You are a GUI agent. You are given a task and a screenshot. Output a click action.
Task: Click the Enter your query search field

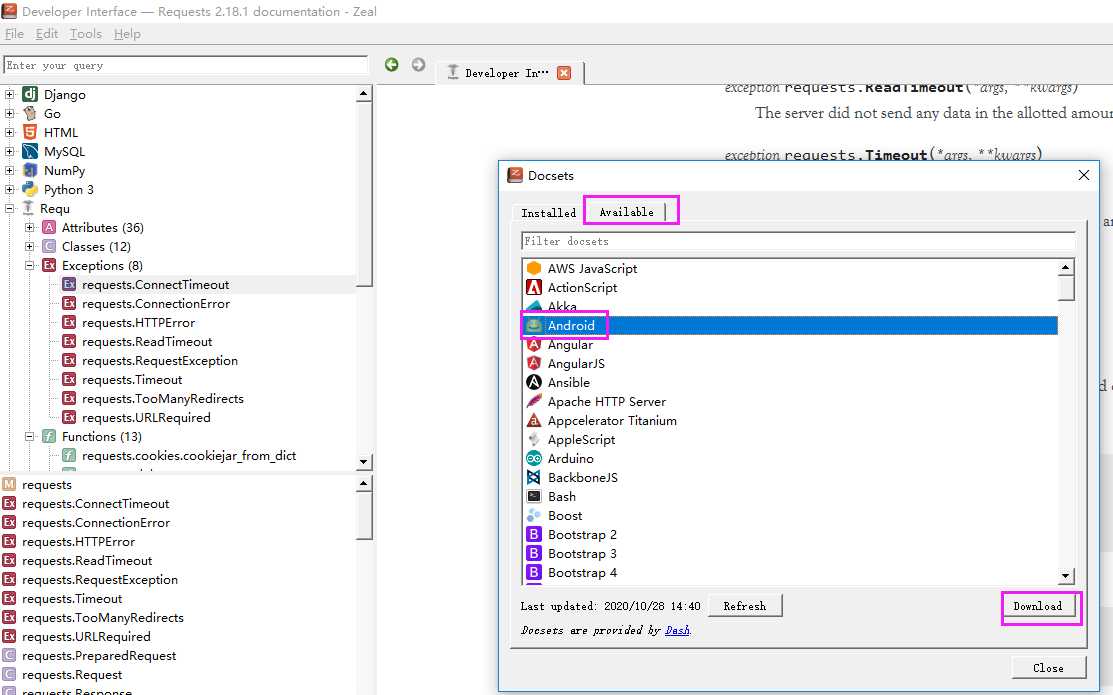point(186,65)
